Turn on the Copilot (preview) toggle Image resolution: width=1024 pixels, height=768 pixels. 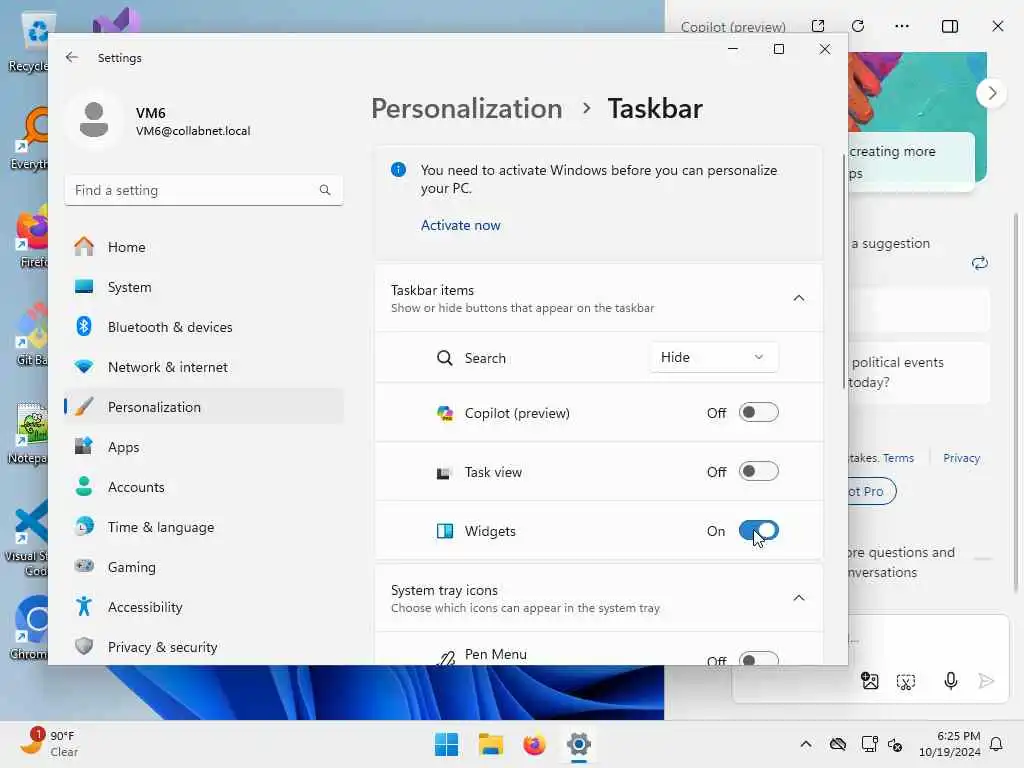tap(758, 413)
